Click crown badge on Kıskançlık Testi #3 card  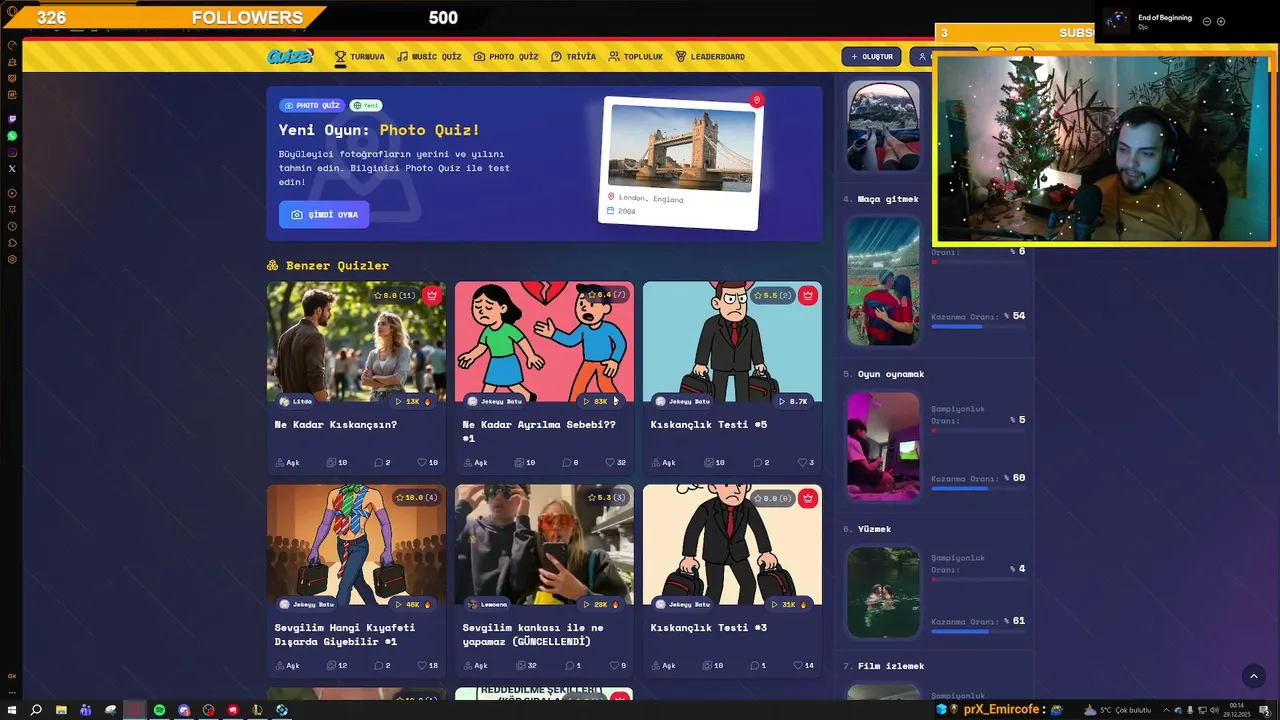[x=807, y=498]
